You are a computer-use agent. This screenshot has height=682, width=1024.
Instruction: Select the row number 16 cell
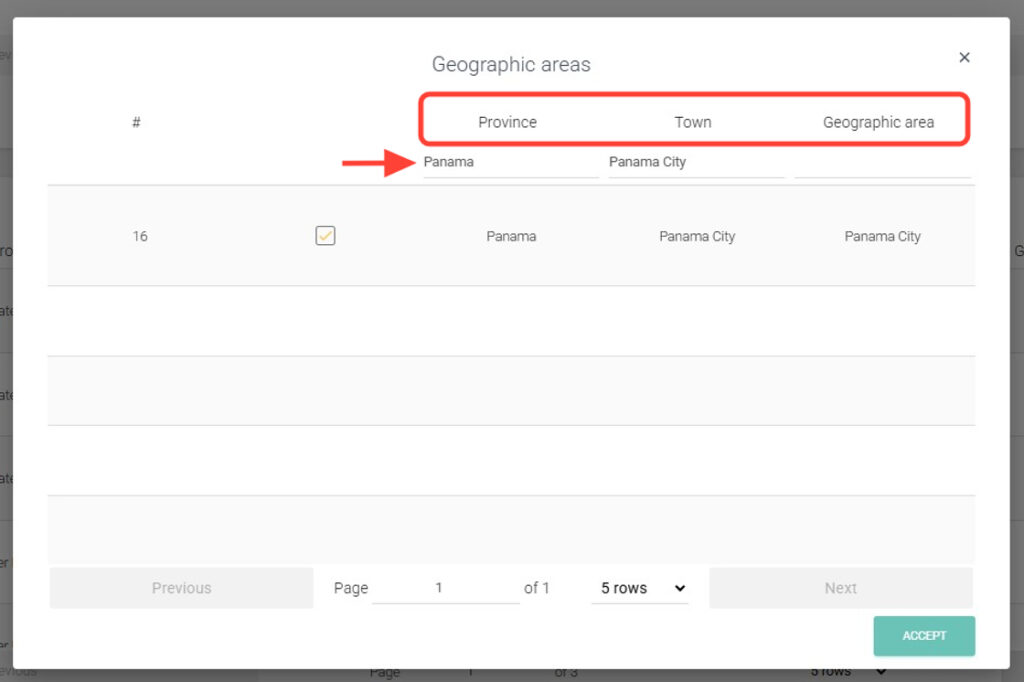coord(140,237)
